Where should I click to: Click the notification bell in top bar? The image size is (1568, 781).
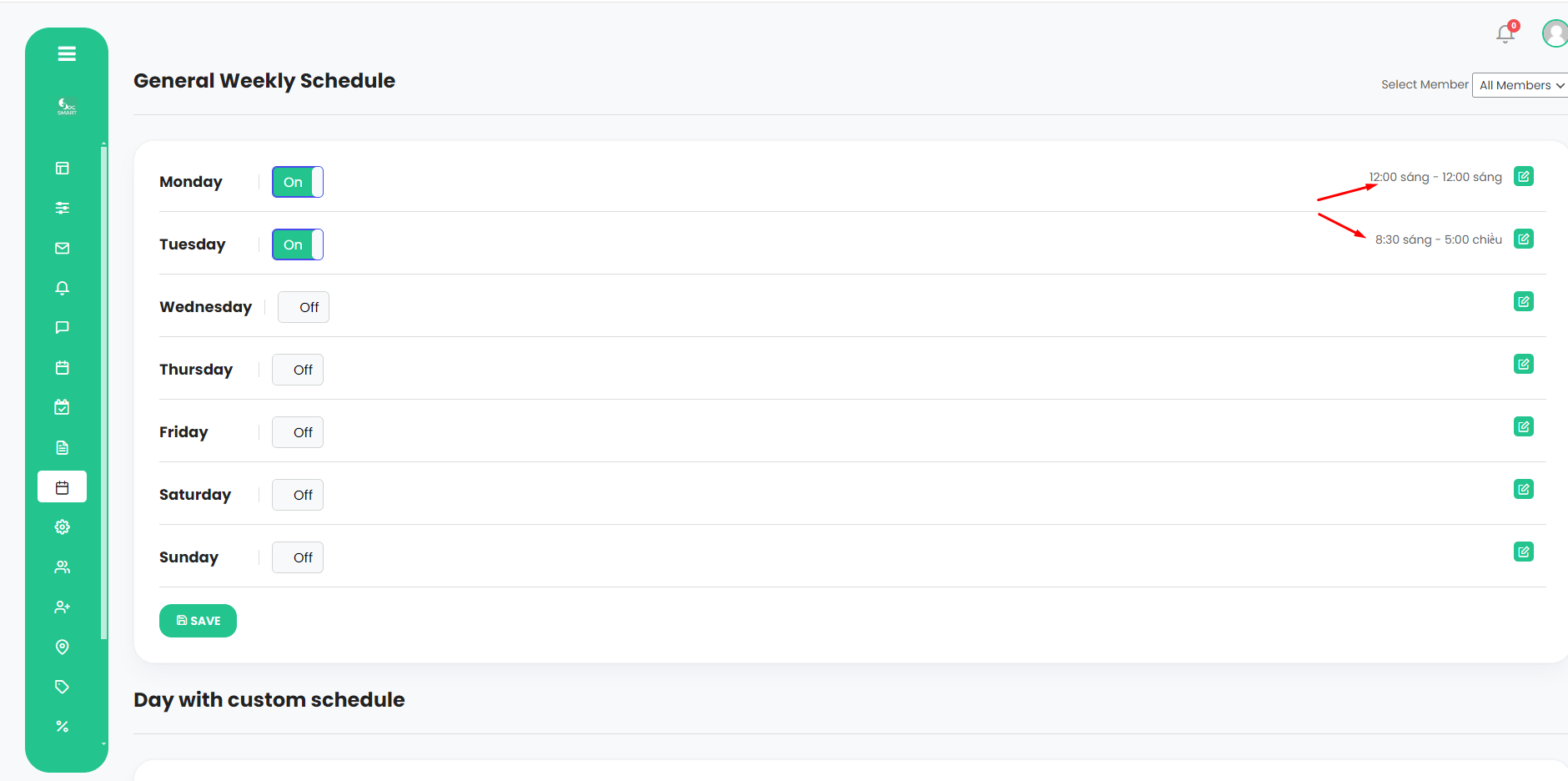[x=1505, y=34]
